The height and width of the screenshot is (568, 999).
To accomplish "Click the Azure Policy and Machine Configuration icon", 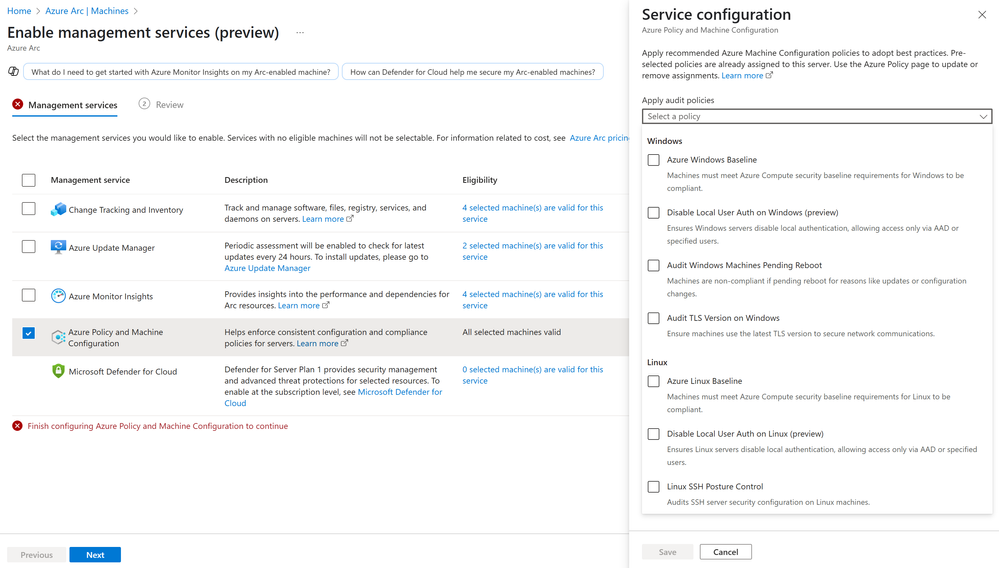I will coord(58,337).
